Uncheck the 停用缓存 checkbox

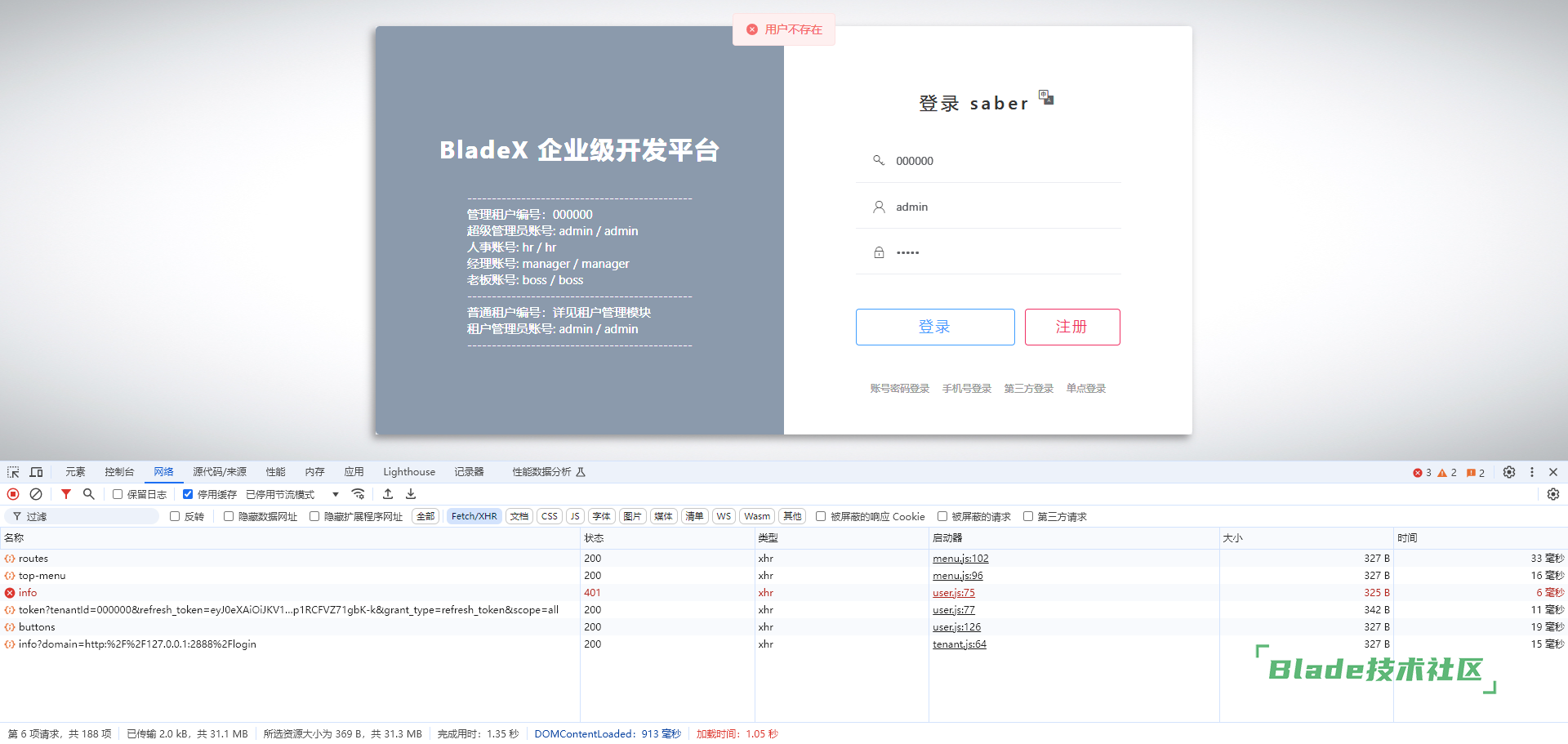(188, 494)
